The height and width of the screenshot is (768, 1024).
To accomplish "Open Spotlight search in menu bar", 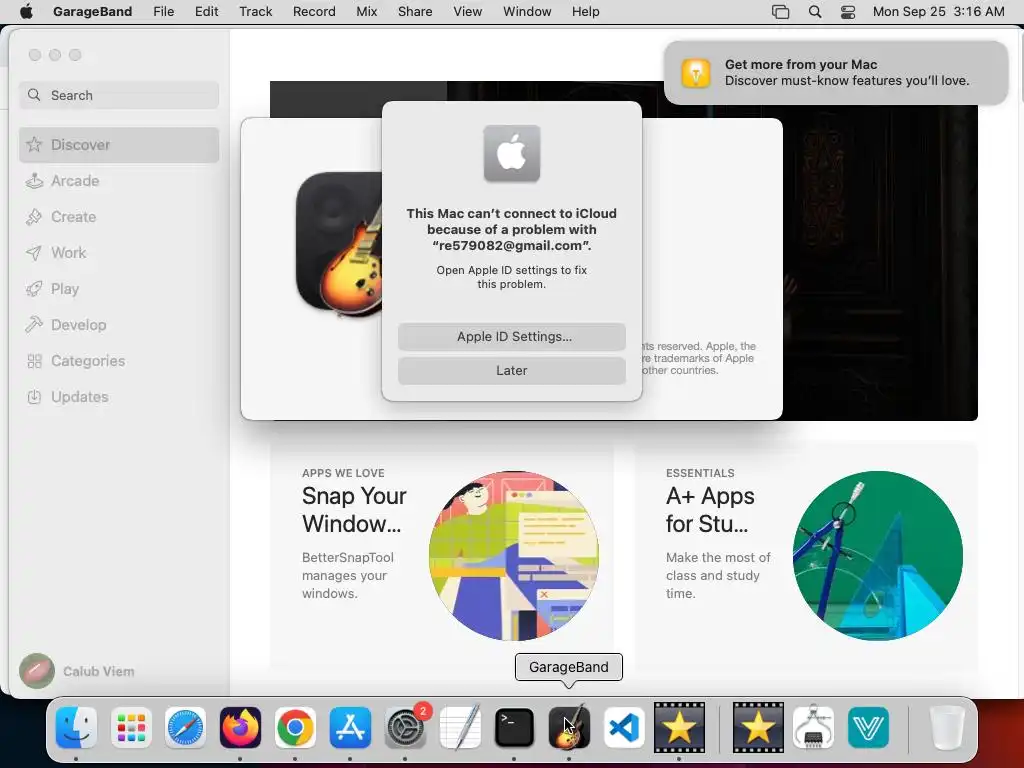I will (815, 12).
